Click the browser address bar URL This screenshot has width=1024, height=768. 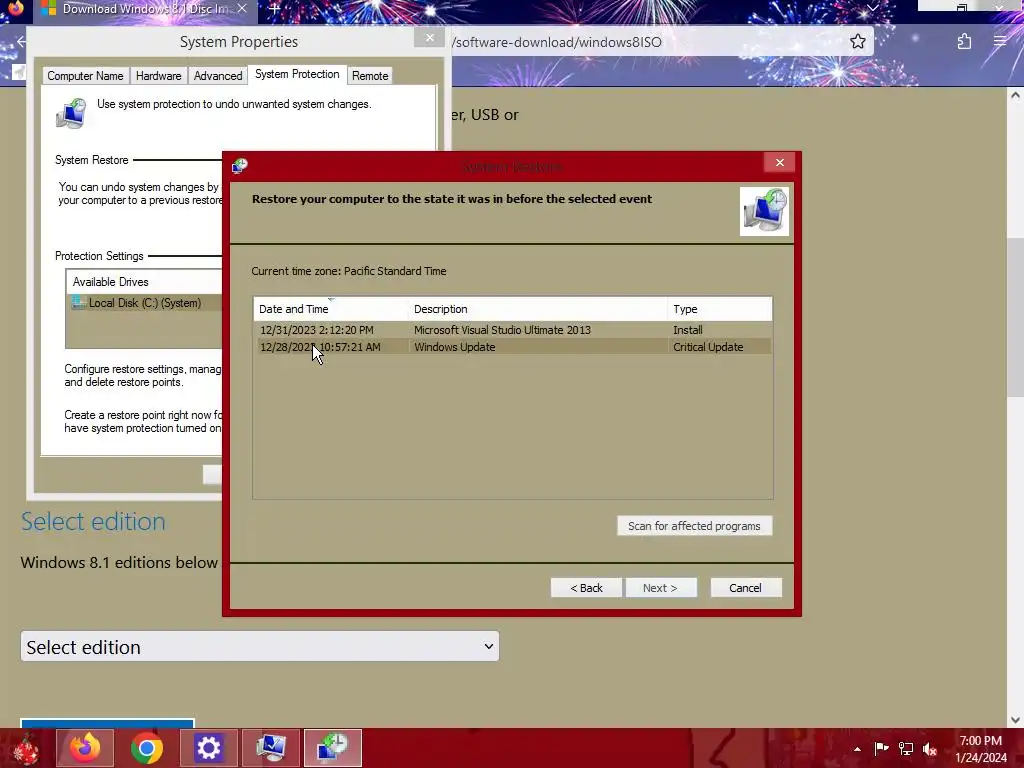(x=557, y=42)
